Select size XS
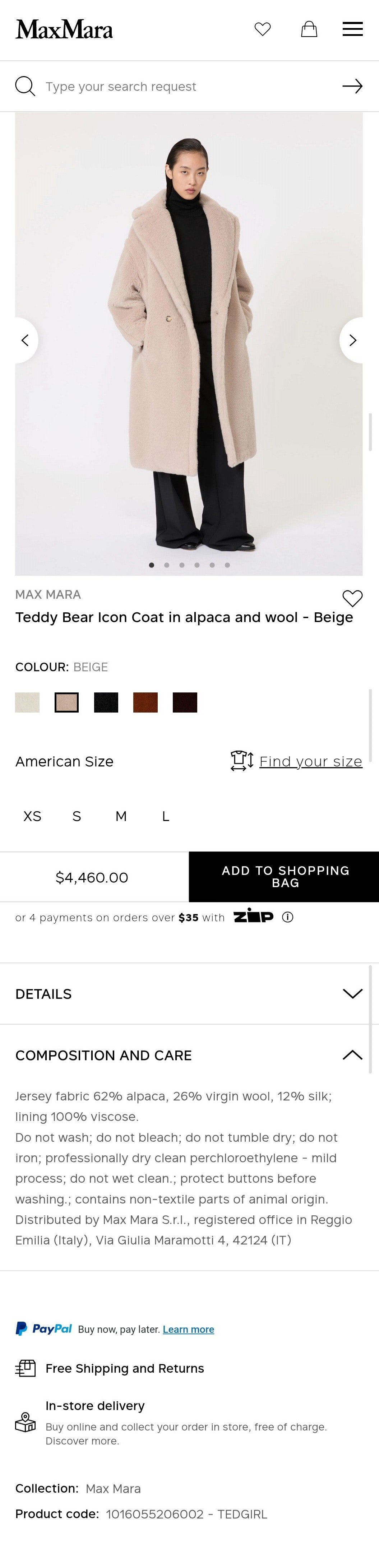Viewport: 379px width, 1568px height. click(x=32, y=816)
